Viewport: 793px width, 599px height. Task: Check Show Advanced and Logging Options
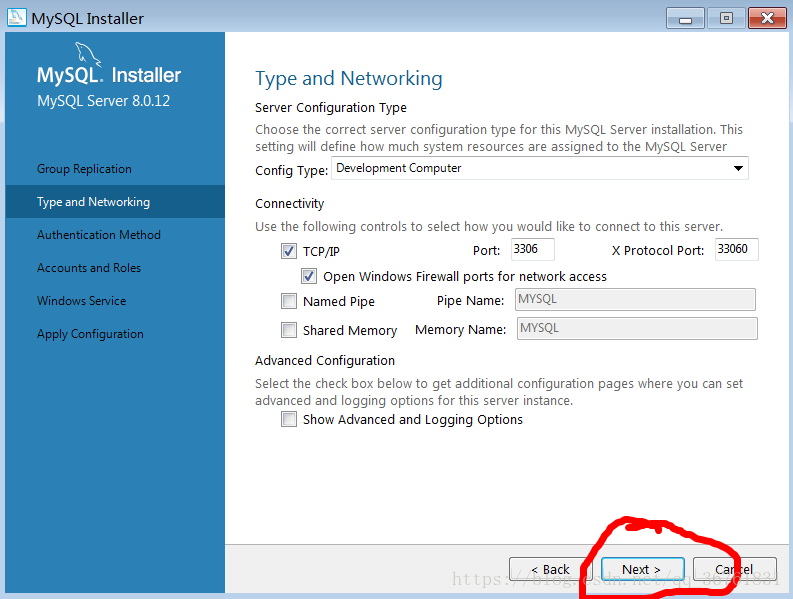click(289, 419)
